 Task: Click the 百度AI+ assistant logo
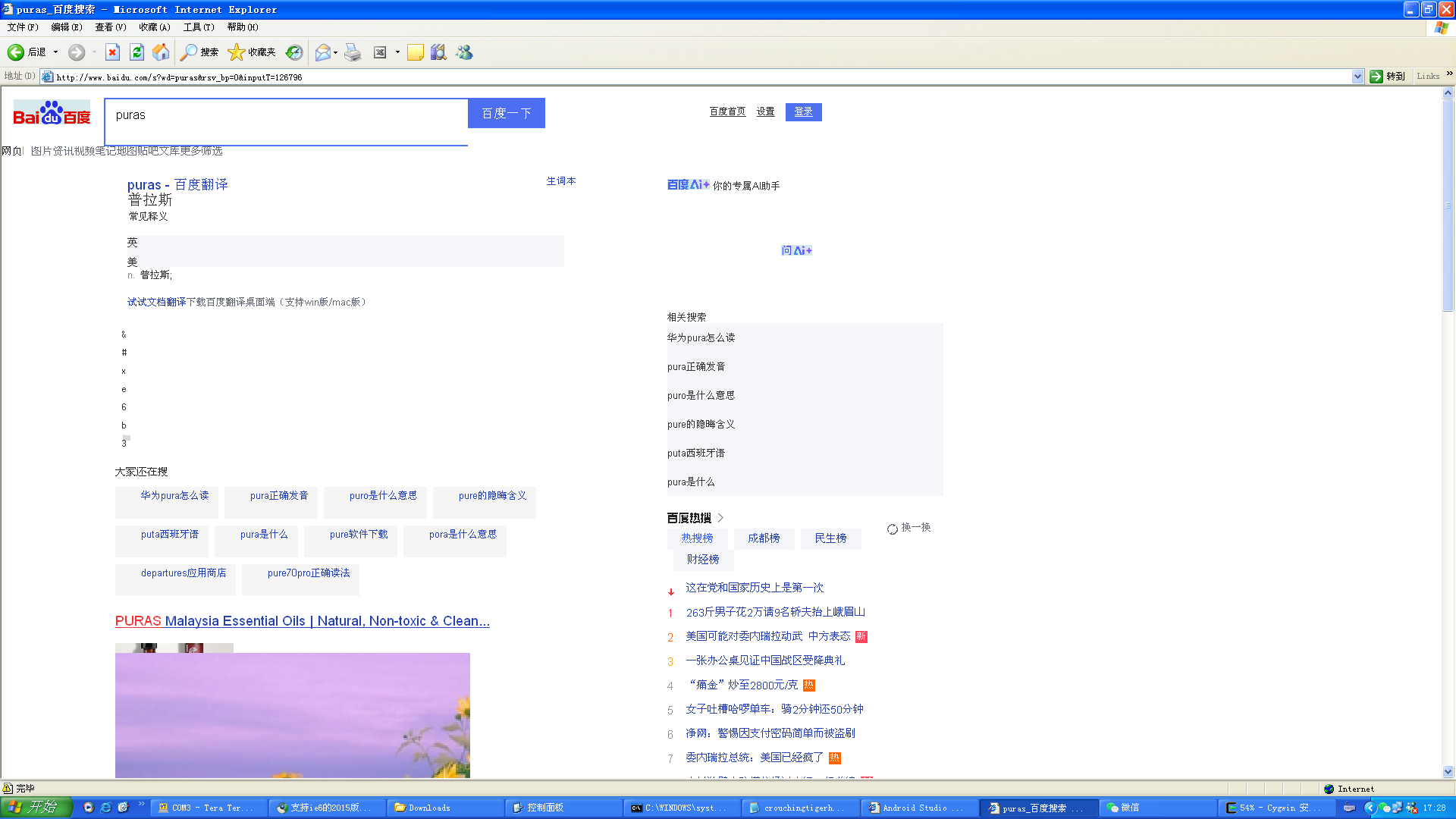point(688,185)
